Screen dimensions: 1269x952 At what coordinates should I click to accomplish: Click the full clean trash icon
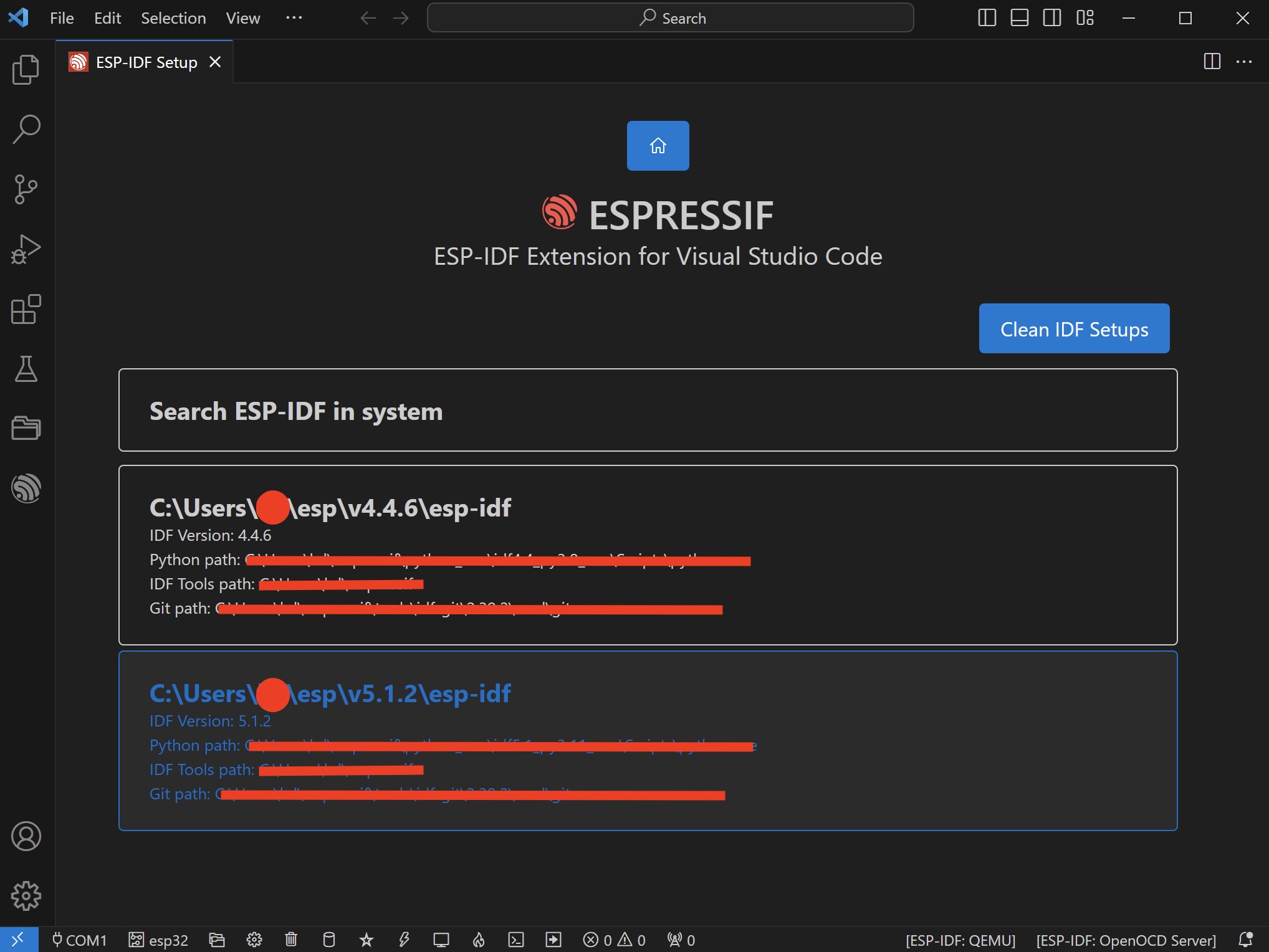pyautogui.click(x=291, y=940)
